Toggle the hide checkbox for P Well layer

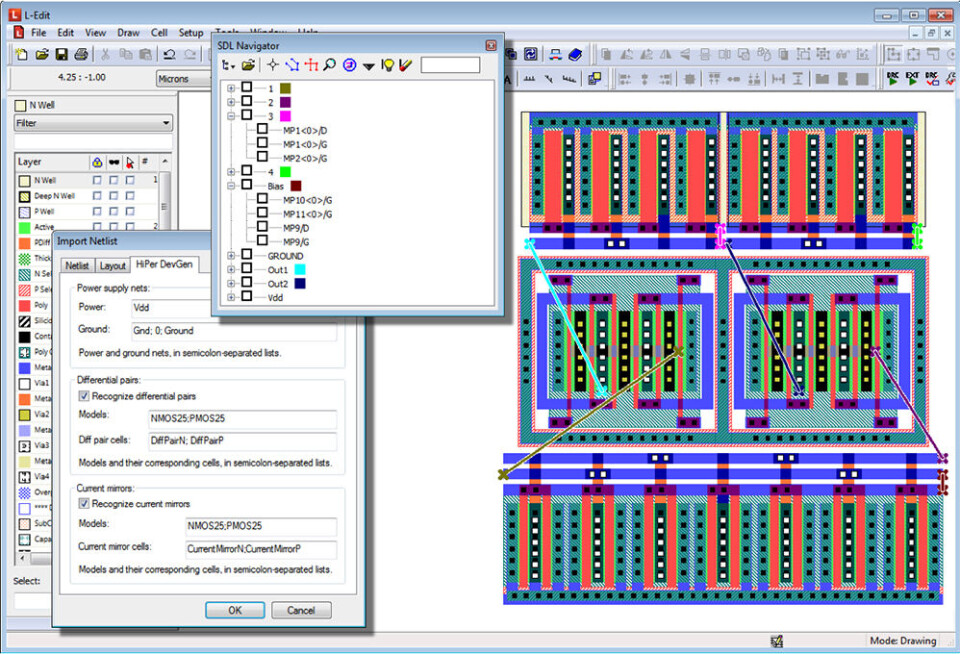(x=113, y=211)
